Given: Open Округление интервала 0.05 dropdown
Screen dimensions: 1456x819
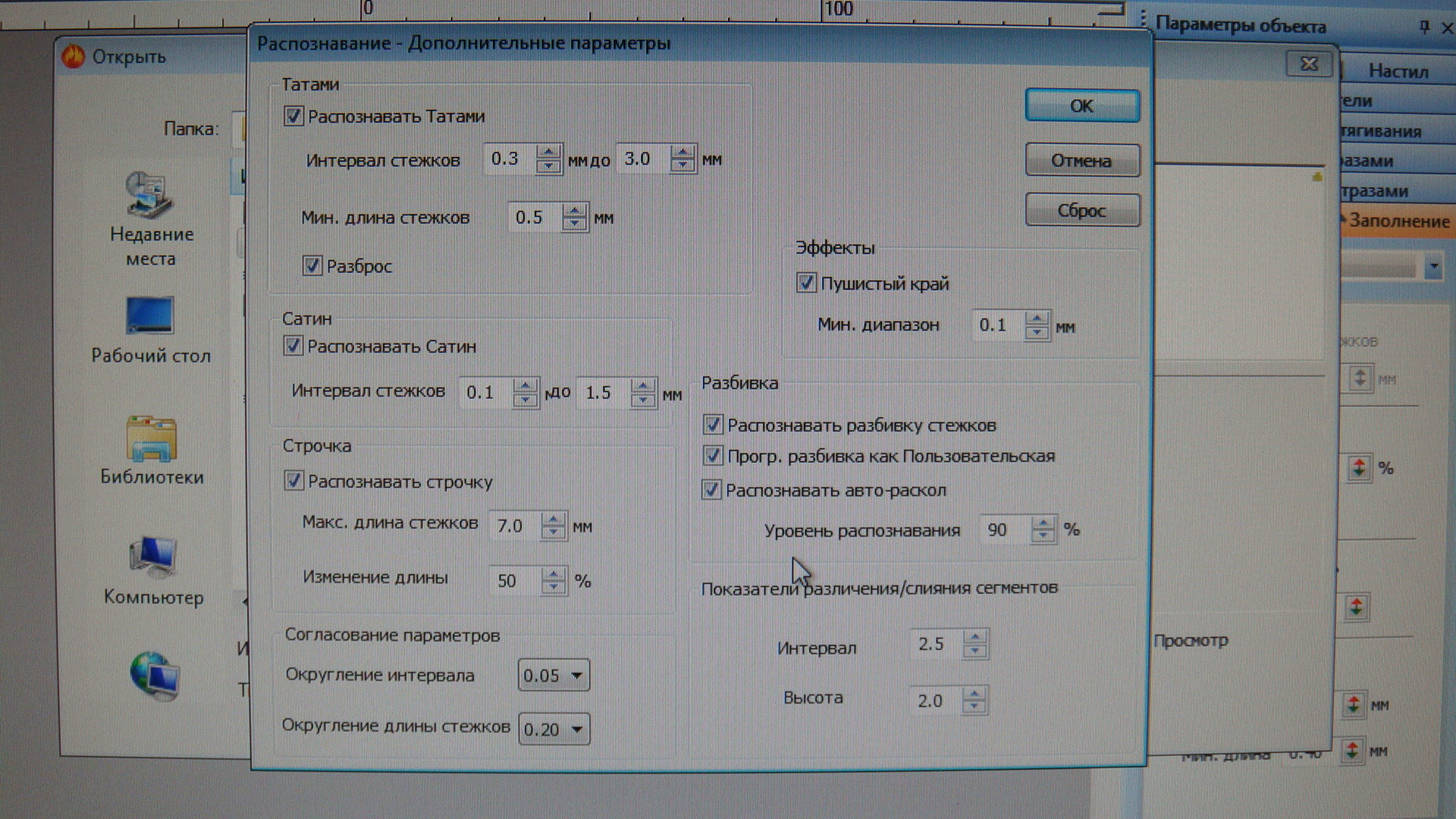Looking at the screenshot, I should click(576, 676).
